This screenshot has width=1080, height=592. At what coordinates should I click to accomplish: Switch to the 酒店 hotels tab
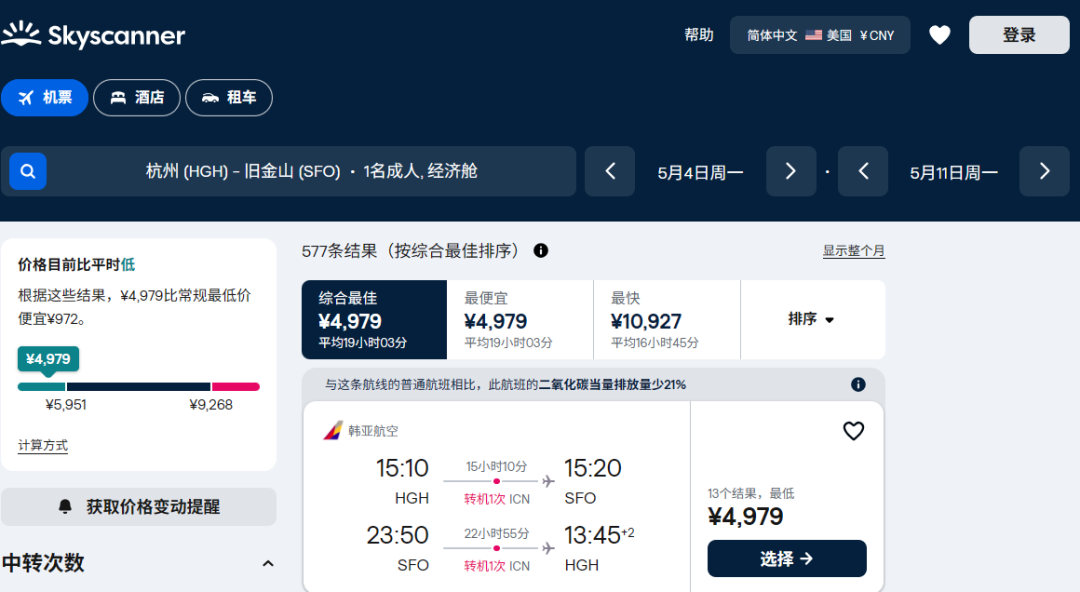click(x=137, y=98)
